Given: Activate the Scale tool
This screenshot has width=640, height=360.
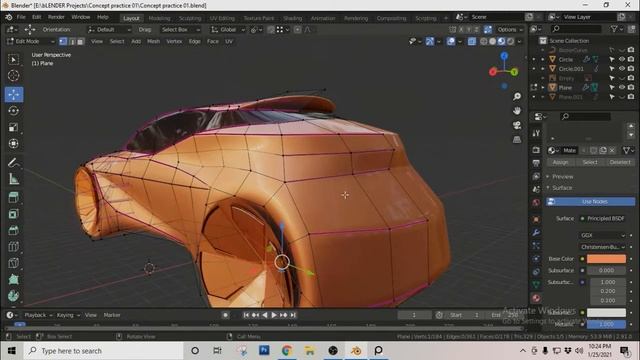Looking at the screenshot, I should [13, 127].
